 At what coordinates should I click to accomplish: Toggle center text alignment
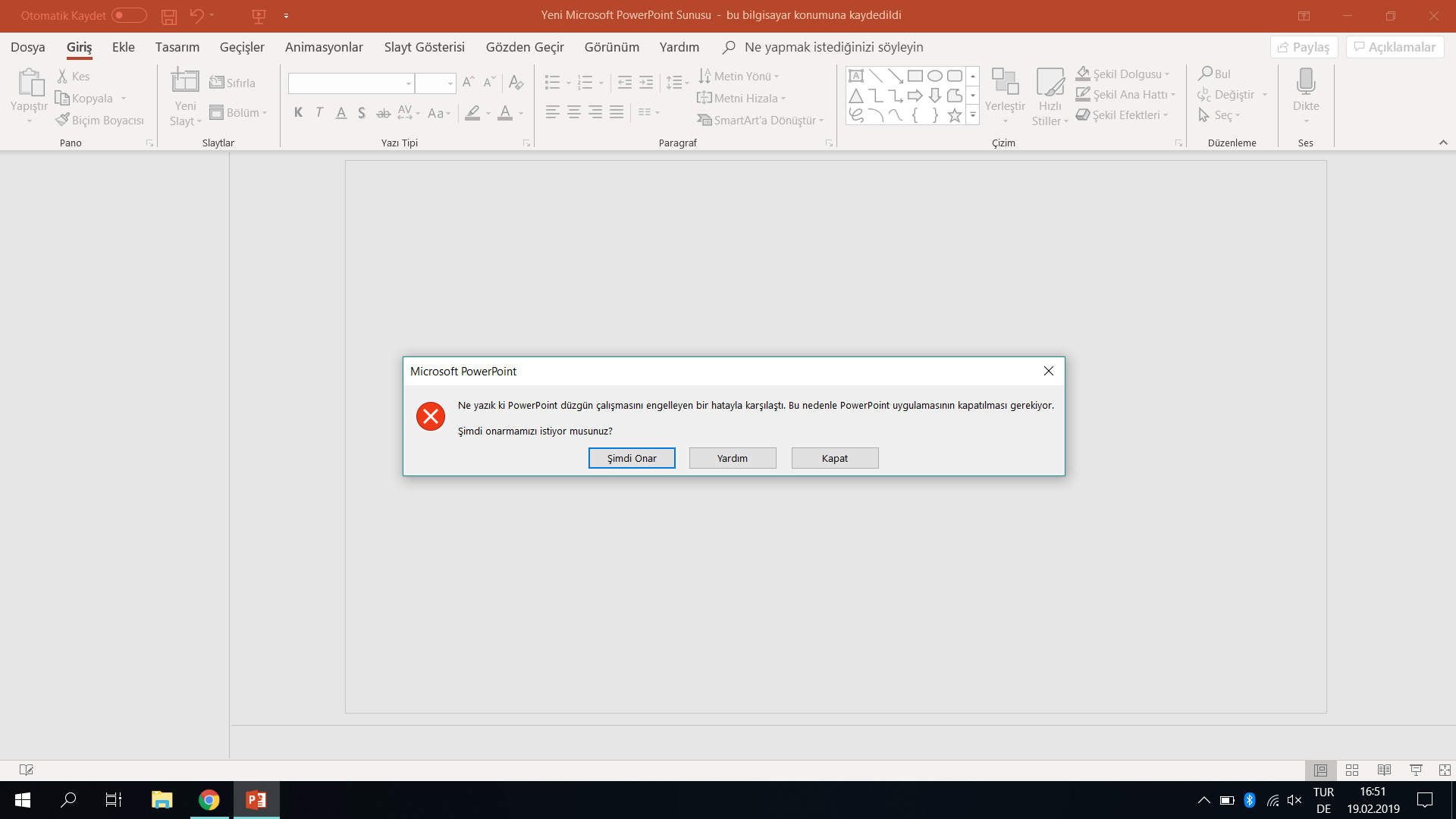click(574, 112)
